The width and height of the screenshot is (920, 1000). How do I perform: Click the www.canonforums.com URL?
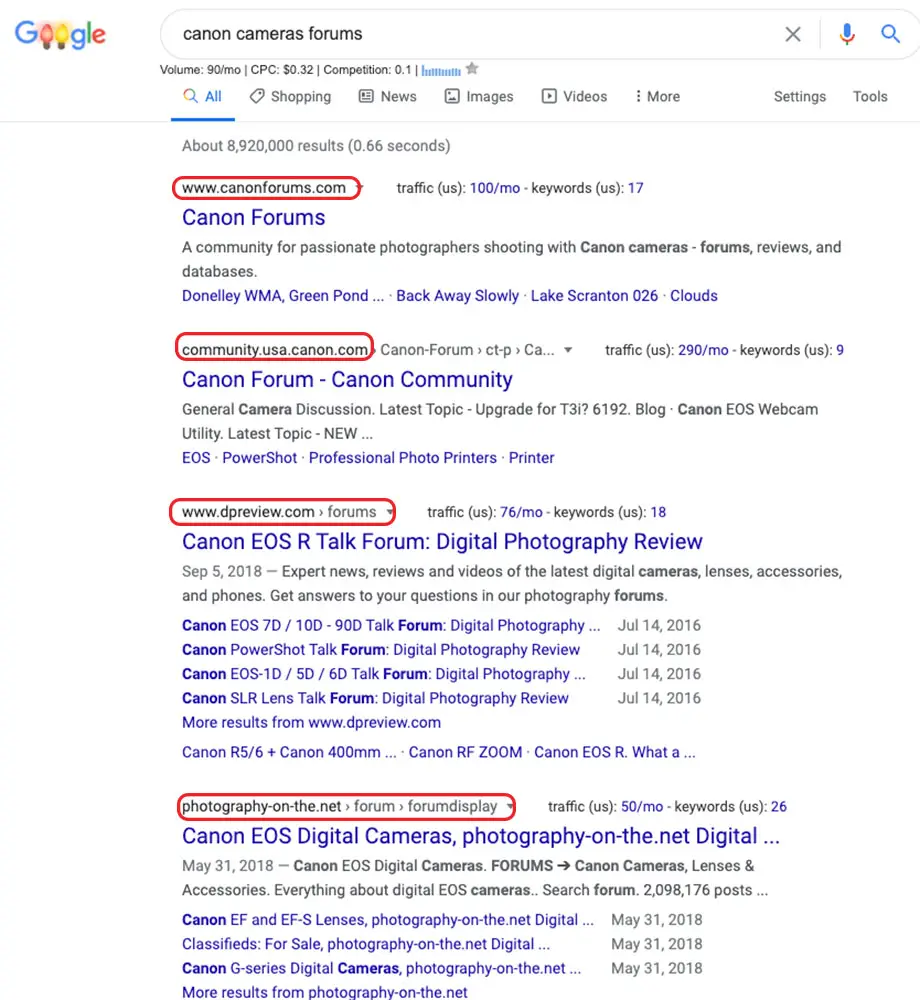[264, 188]
